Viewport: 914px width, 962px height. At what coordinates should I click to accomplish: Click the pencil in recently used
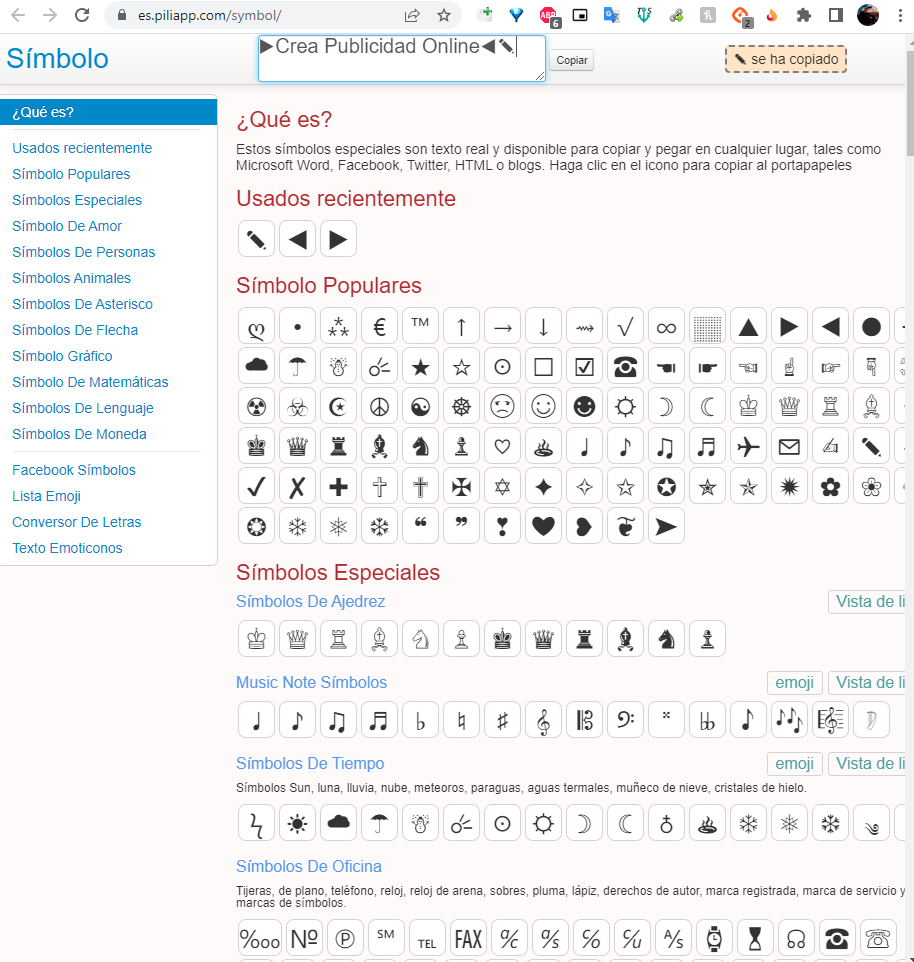[x=256, y=239]
